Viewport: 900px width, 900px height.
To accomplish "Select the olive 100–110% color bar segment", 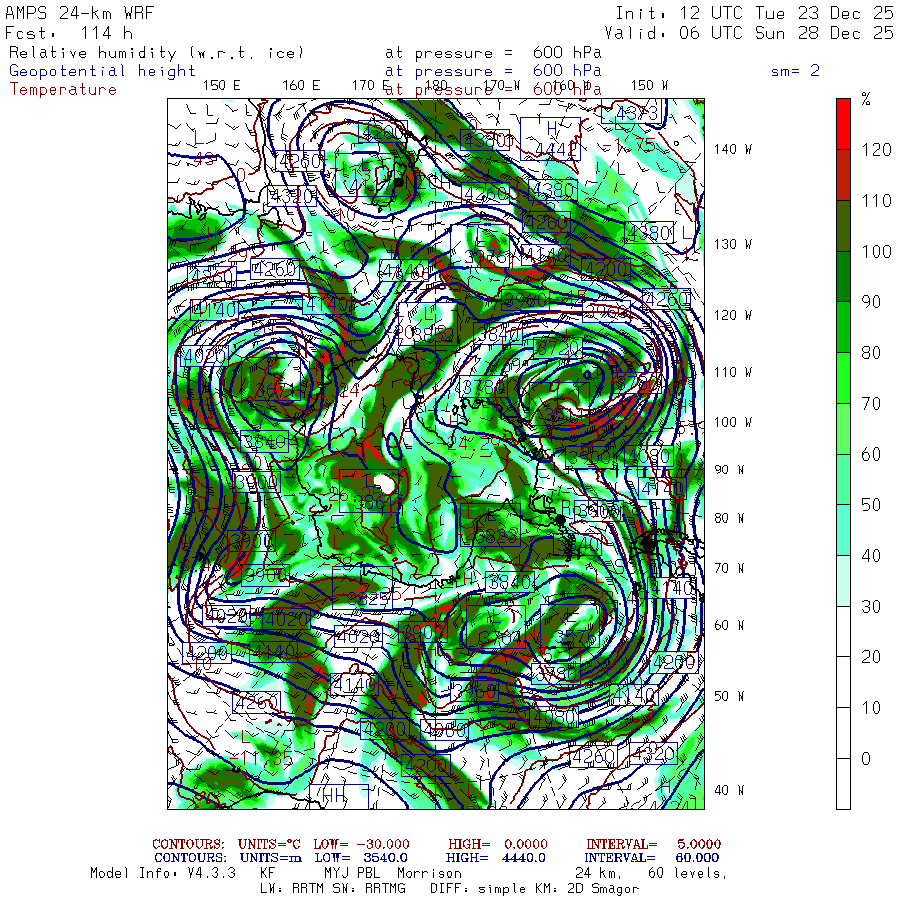I will coord(843,224).
